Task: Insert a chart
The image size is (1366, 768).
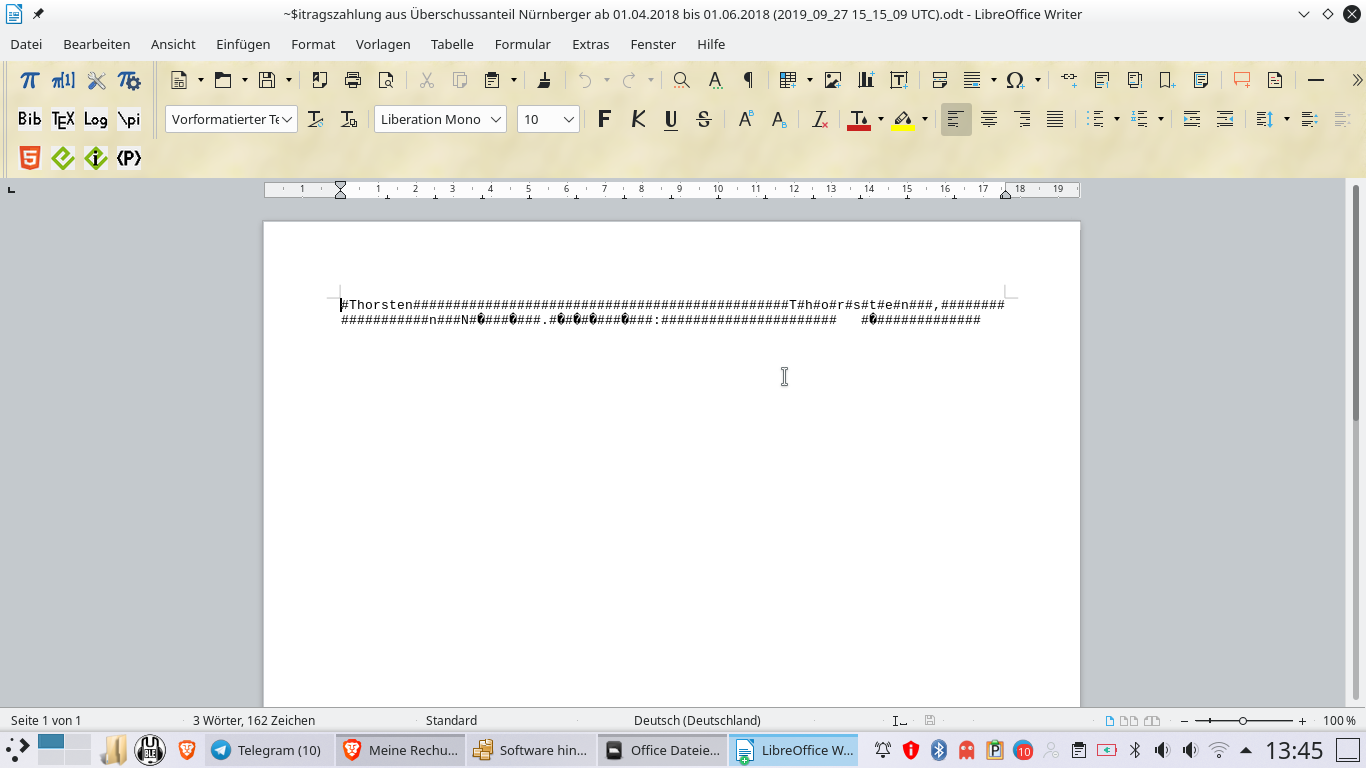Action: [865, 80]
